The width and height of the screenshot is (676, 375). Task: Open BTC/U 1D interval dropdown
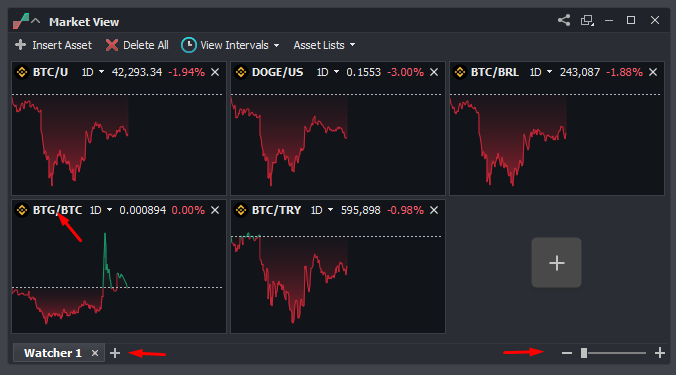(x=93, y=72)
